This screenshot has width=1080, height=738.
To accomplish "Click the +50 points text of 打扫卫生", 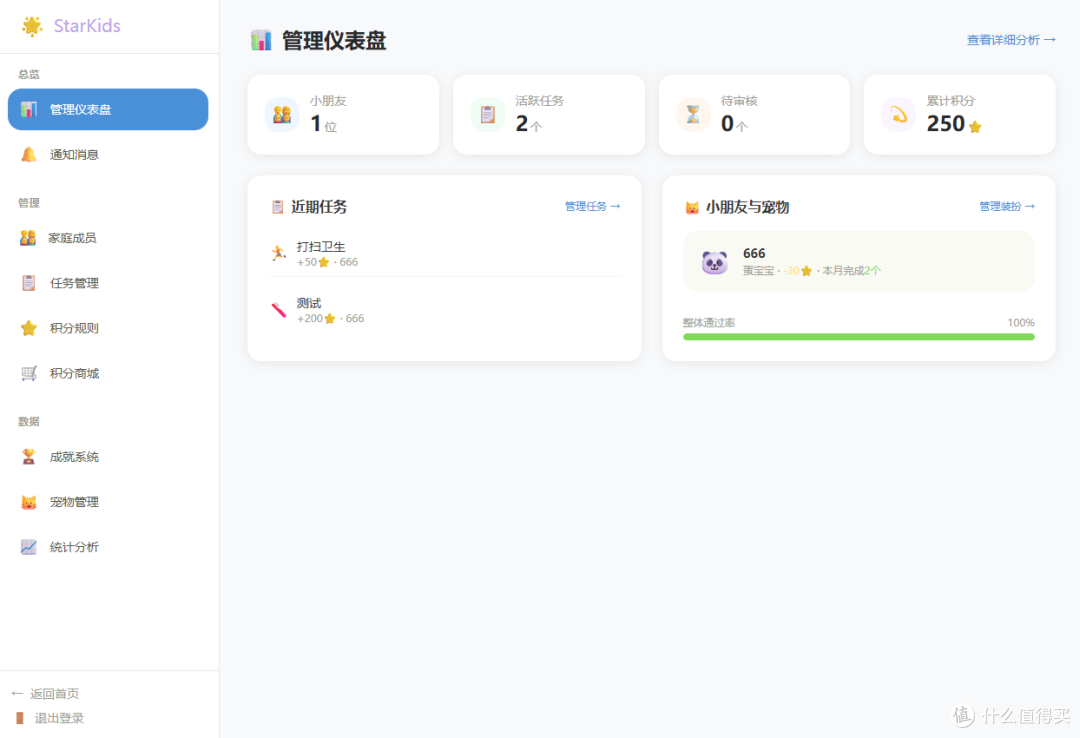I will pyautogui.click(x=313, y=262).
